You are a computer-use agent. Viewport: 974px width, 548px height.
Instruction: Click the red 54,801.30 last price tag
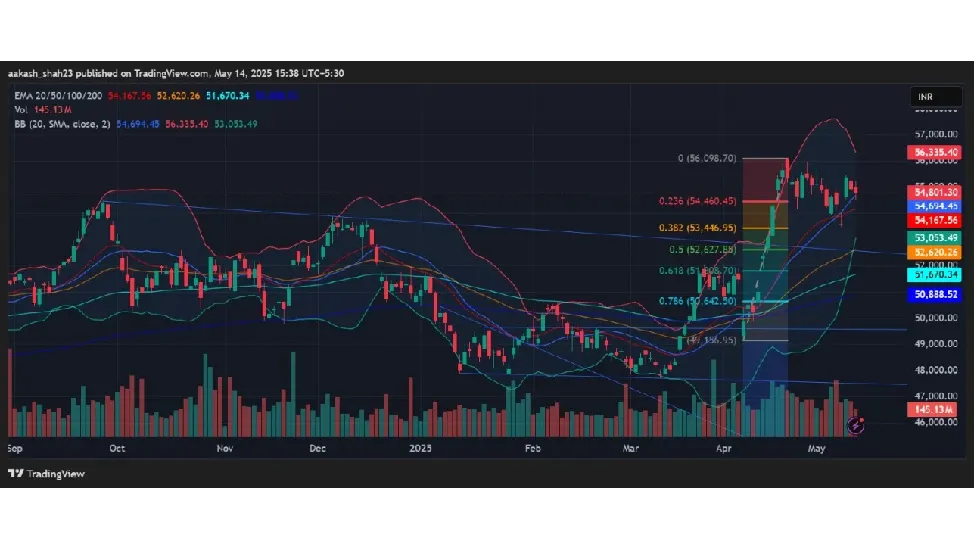coord(934,193)
